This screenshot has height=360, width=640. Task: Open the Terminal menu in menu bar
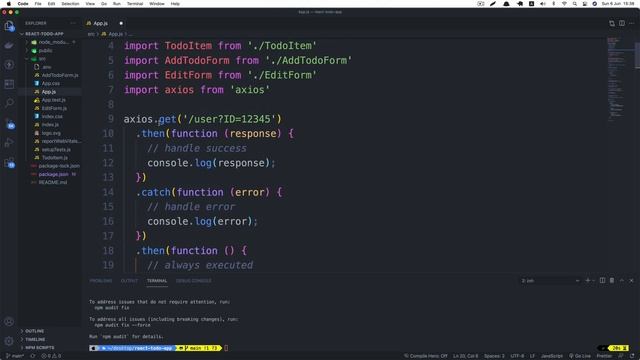click(x=135, y=4)
